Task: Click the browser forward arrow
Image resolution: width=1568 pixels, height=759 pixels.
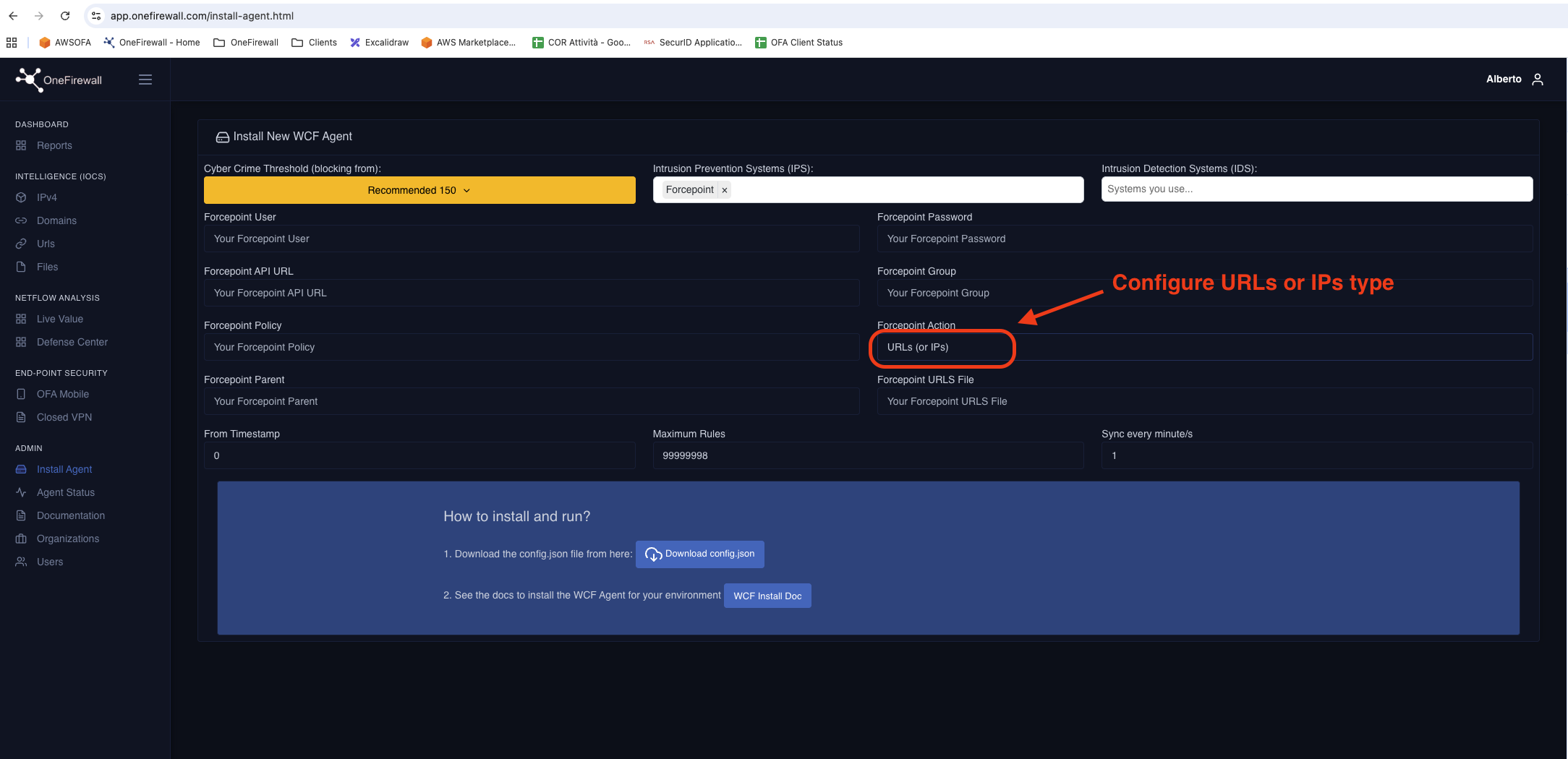Action: click(x=39, y=16)
